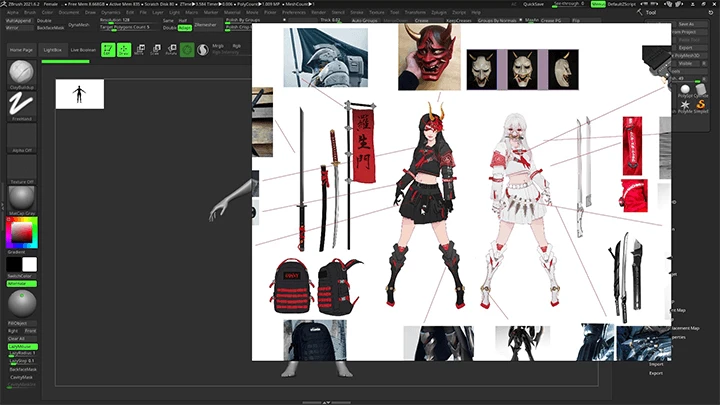
Task: Click bottom tray divider arrows
Action: coord(326,402)
